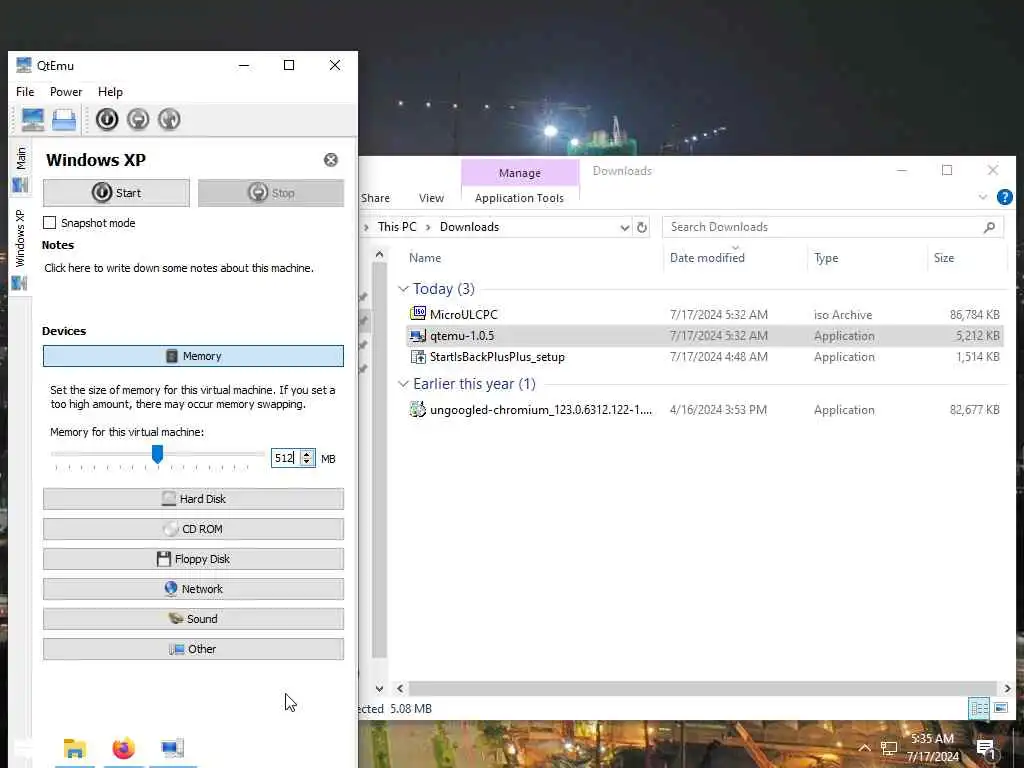Click Downloads in the address breadcrumb
1024x768 pixels.
(469, 227)
